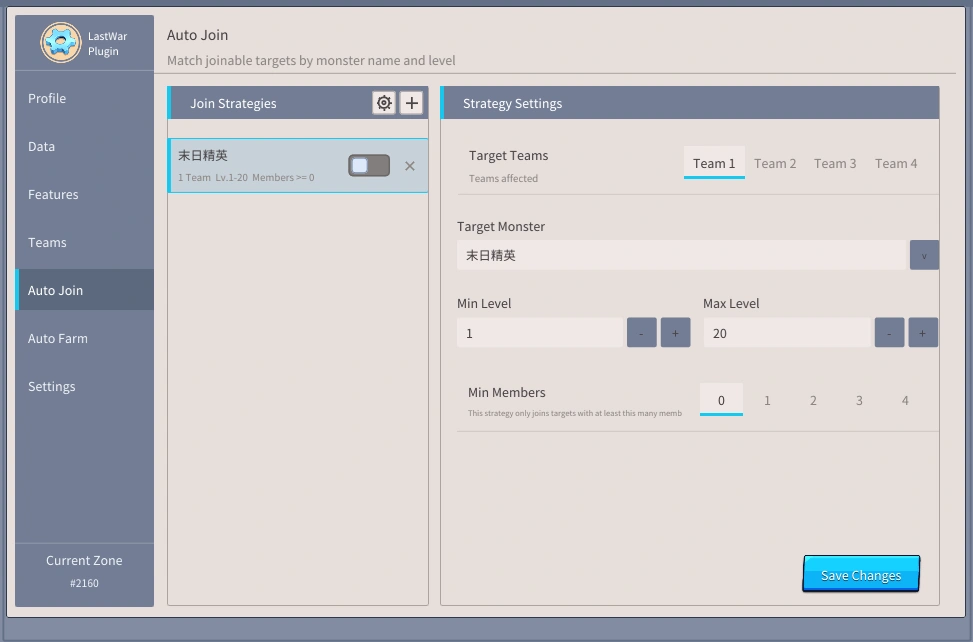
Task: Decrease the Min Level value
Action: pyautogui.click(x=642, y=332)
